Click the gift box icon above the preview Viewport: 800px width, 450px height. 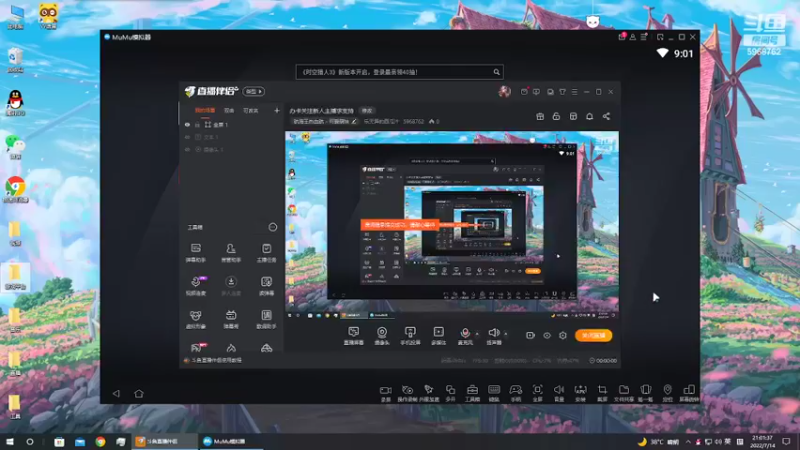[540, 117]
